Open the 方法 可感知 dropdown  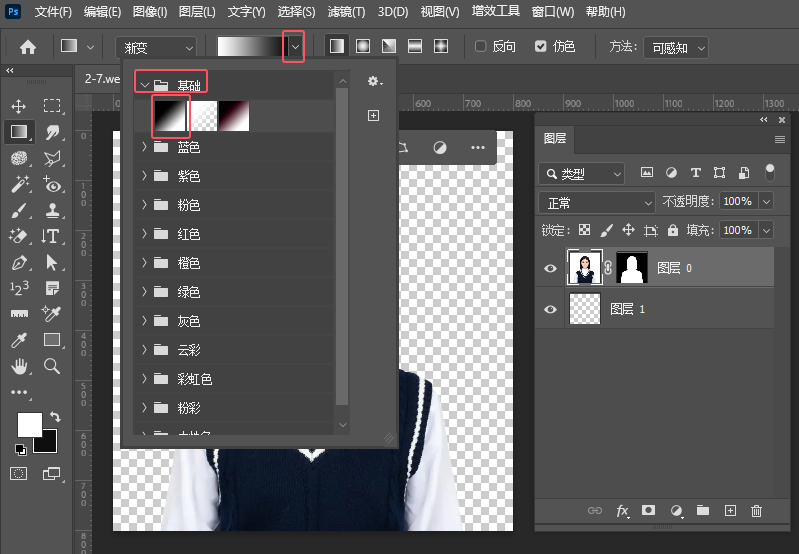[676, 47]
